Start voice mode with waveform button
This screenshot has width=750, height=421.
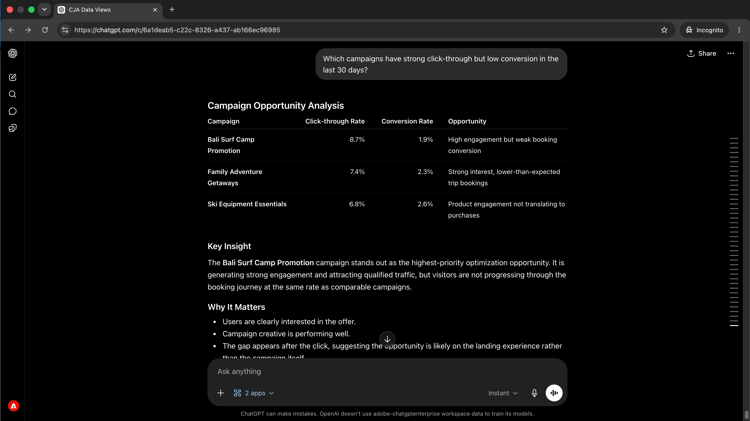(554, 393)
